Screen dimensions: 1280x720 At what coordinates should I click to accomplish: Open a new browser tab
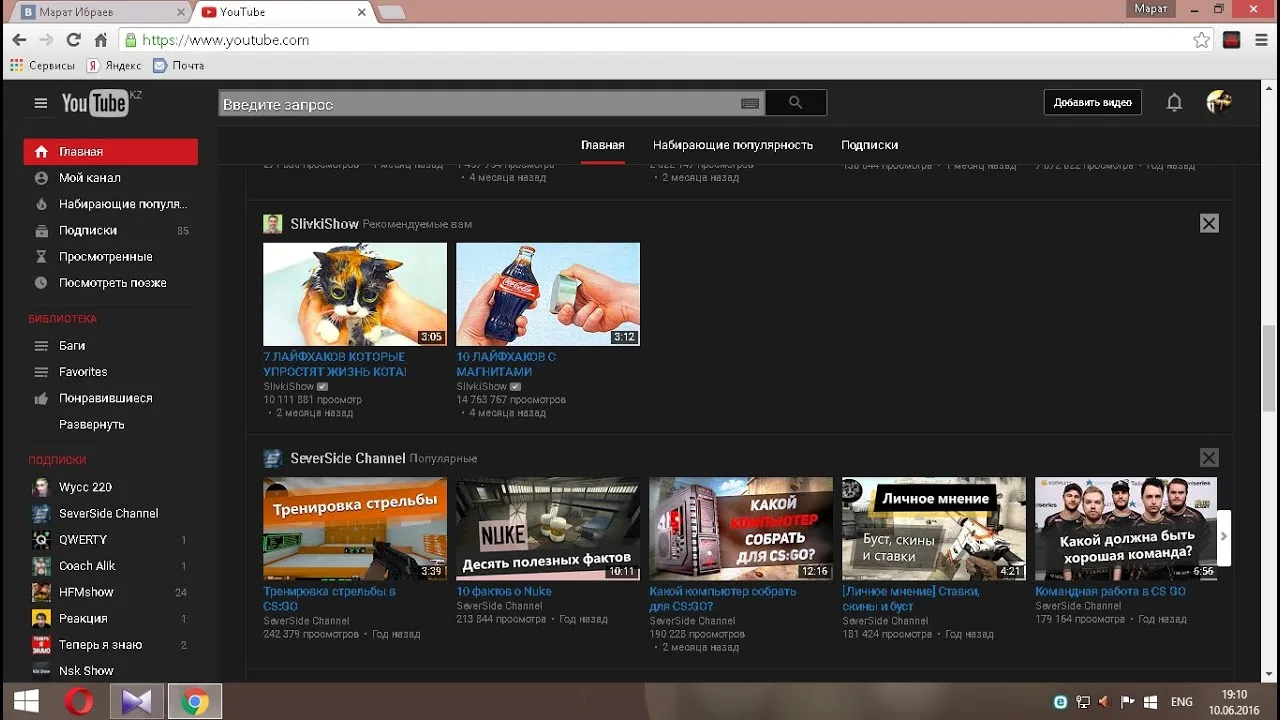391,12
